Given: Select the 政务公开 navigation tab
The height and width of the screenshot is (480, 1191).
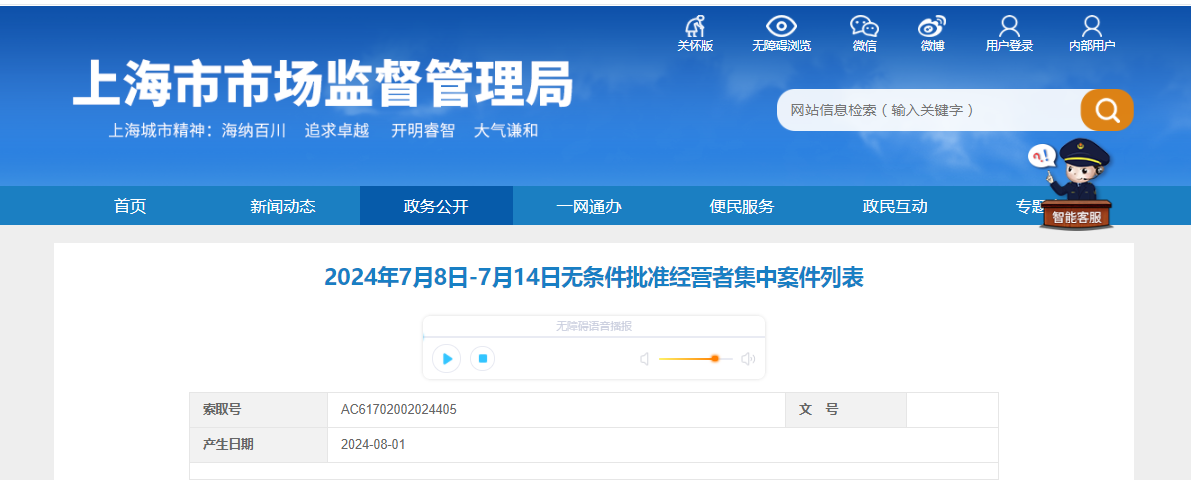Looking at the screenshot, I should 436,206.
